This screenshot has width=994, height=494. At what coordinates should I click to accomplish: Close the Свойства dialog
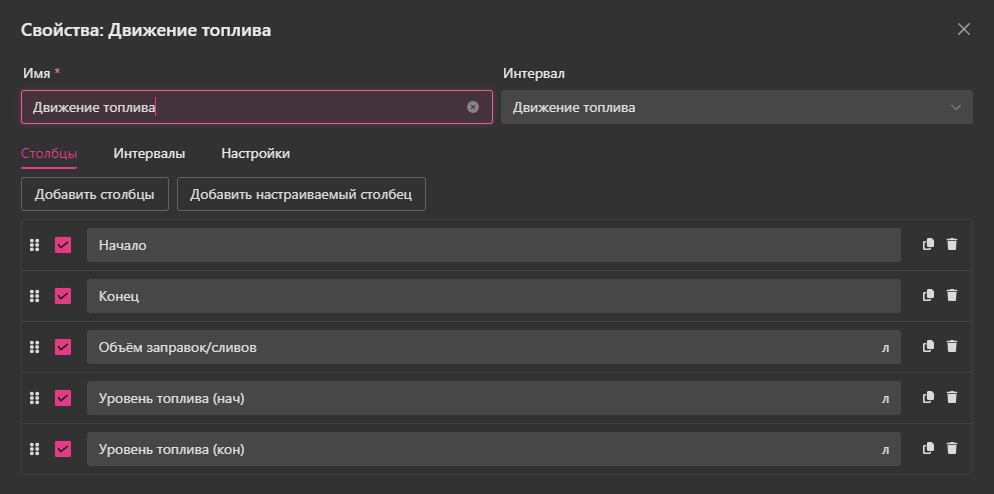[964, 30]
